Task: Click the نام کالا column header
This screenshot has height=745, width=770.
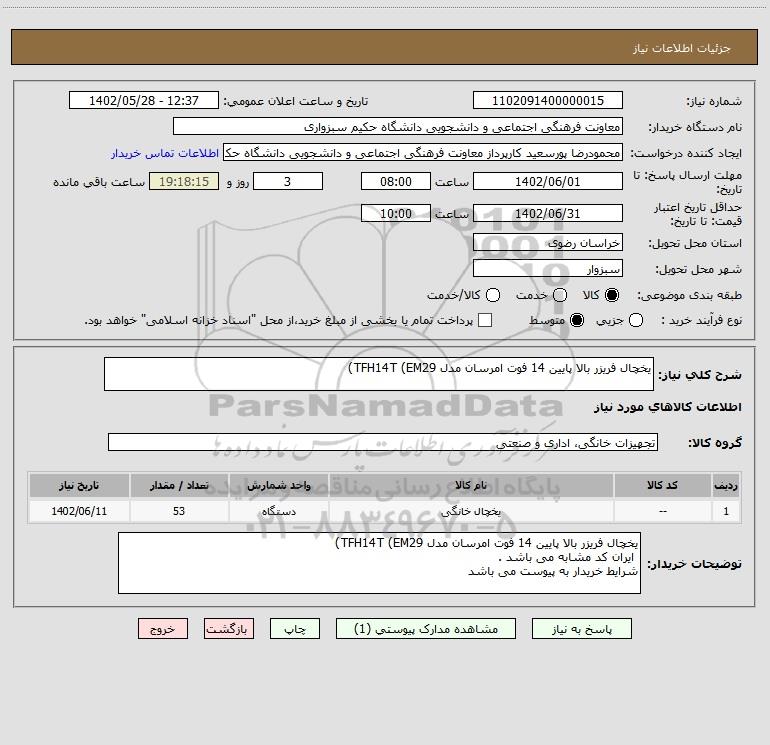Action: 471,485
